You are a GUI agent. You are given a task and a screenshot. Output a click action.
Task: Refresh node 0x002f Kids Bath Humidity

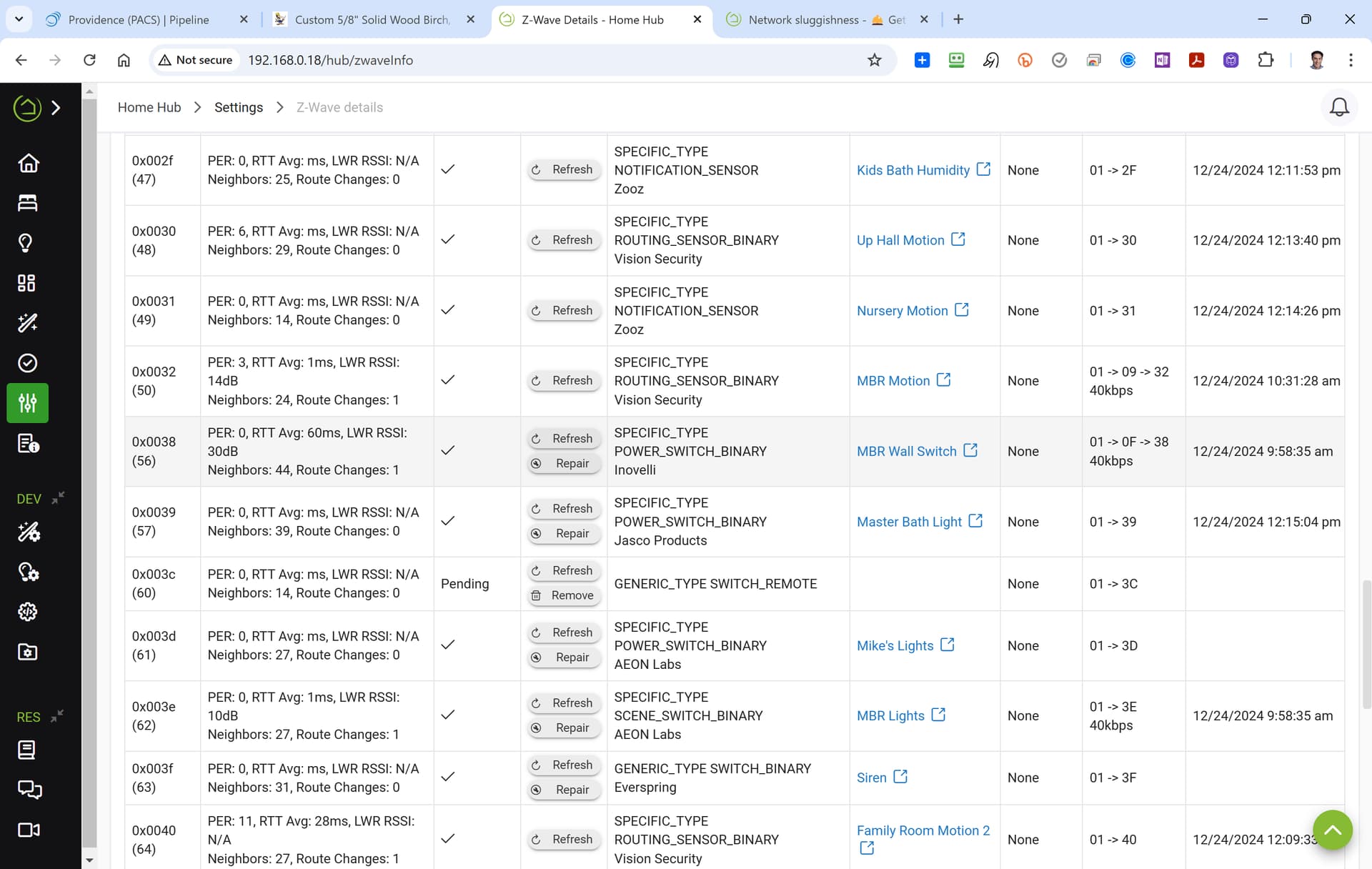pos(564,169)
